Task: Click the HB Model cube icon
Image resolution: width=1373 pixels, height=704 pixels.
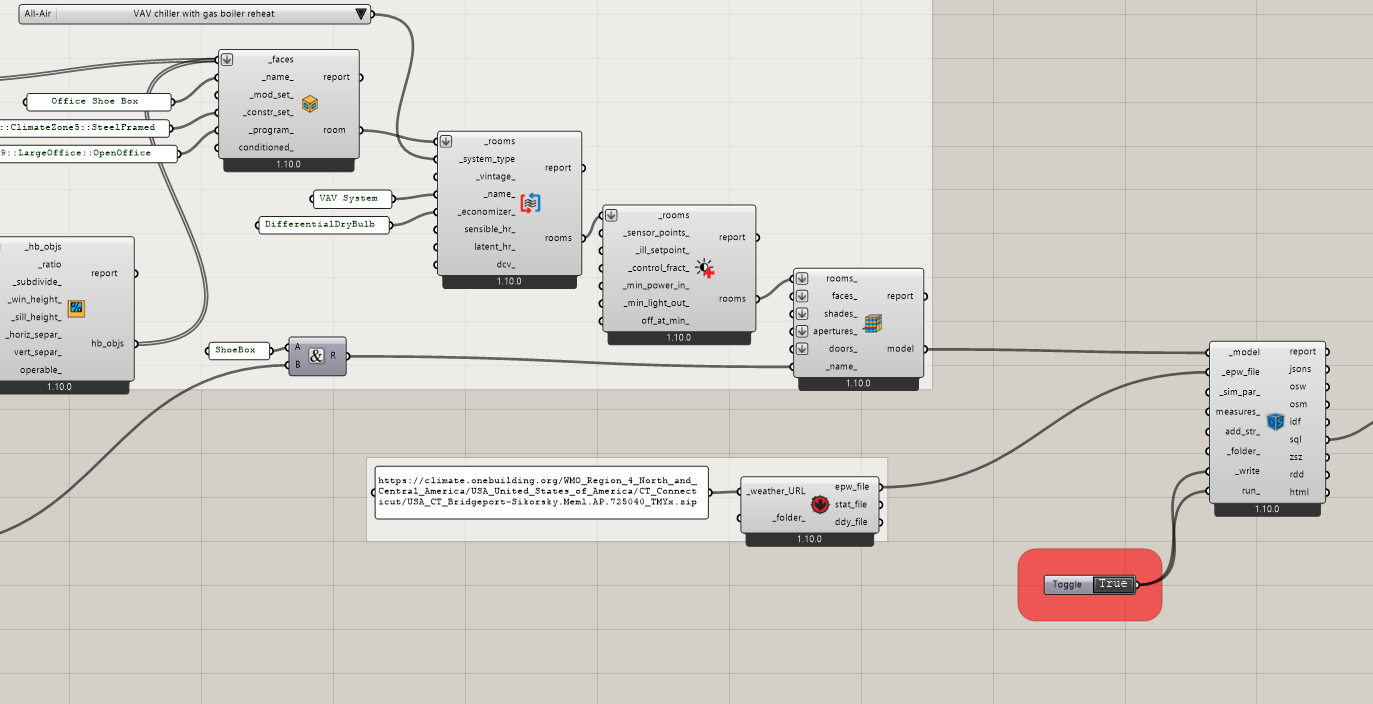Action: 873,322
